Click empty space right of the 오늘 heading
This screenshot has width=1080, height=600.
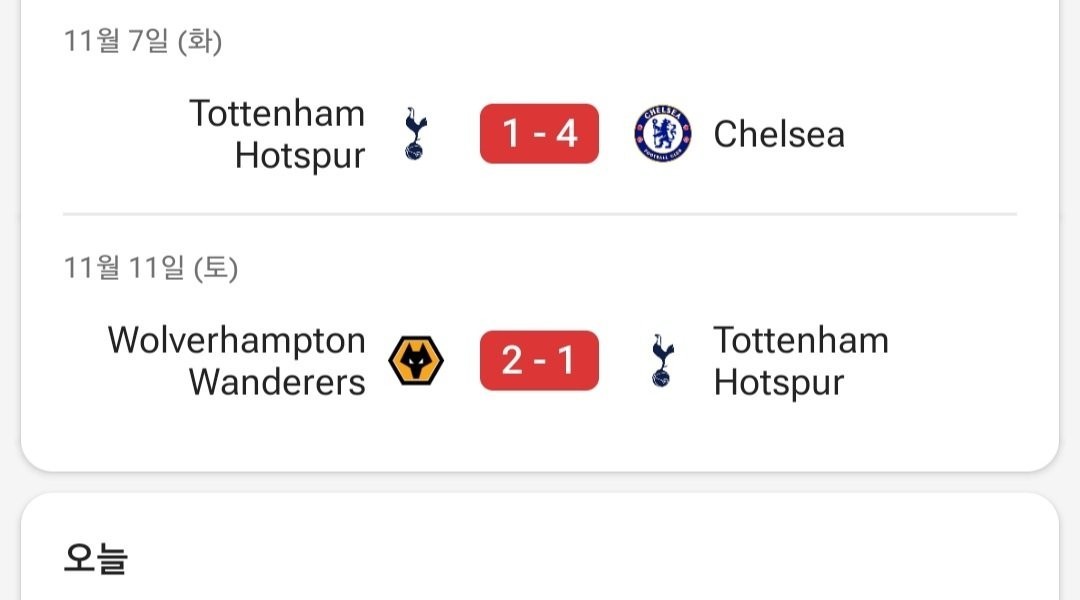pos(600,557)
